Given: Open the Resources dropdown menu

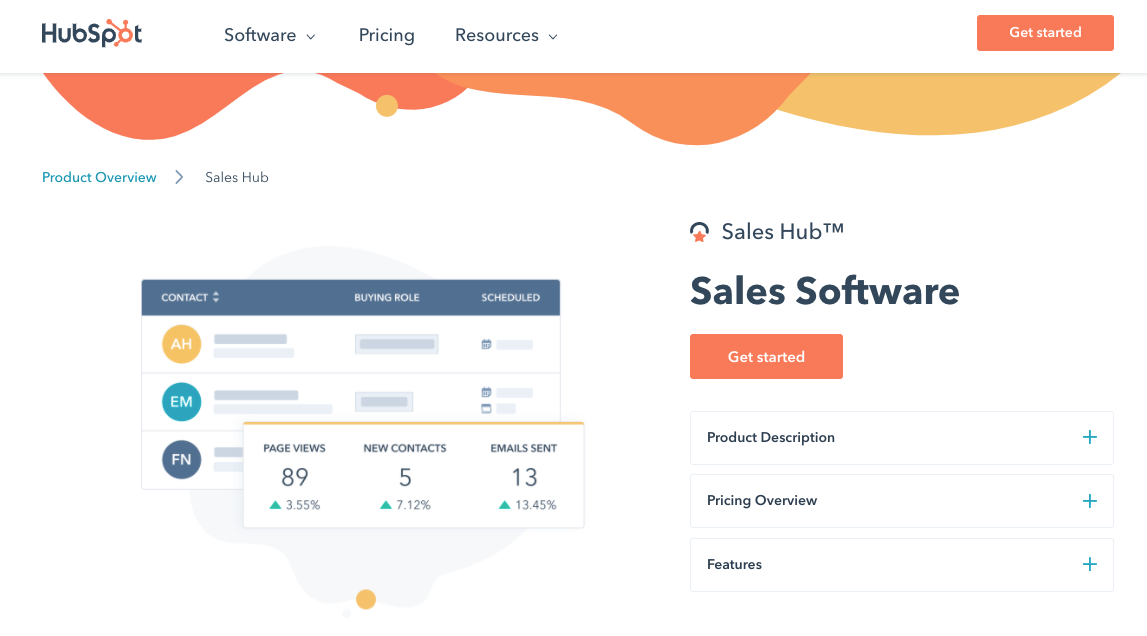Looking at the screenshot, I should [x=506, y=35].
